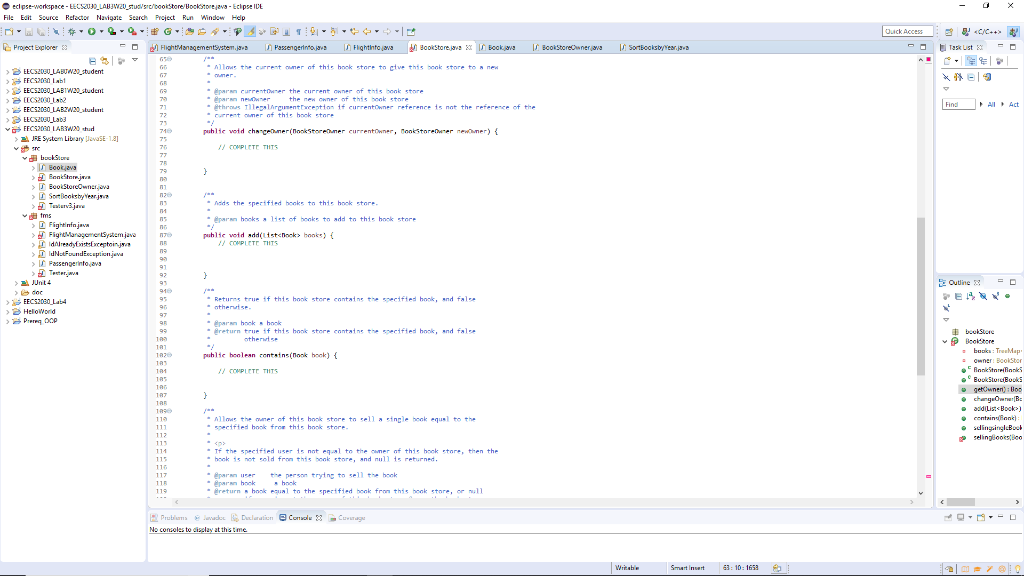Toggle Hide Static Members in the Outline
Image resolution: width=1024 pixels, height=576 pixels.
[995, 296]
